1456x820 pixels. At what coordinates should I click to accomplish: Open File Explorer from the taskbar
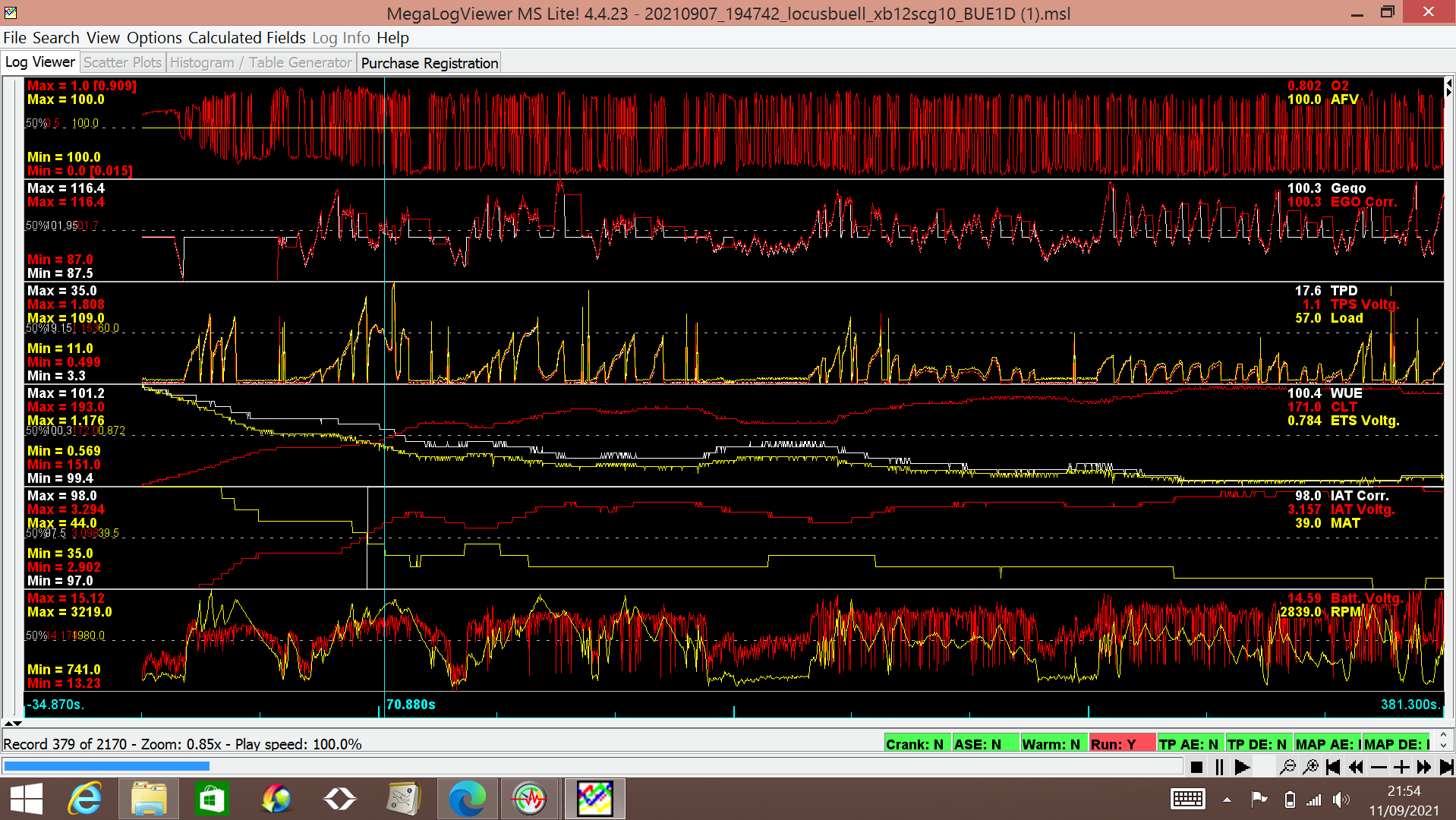point(149,799)
